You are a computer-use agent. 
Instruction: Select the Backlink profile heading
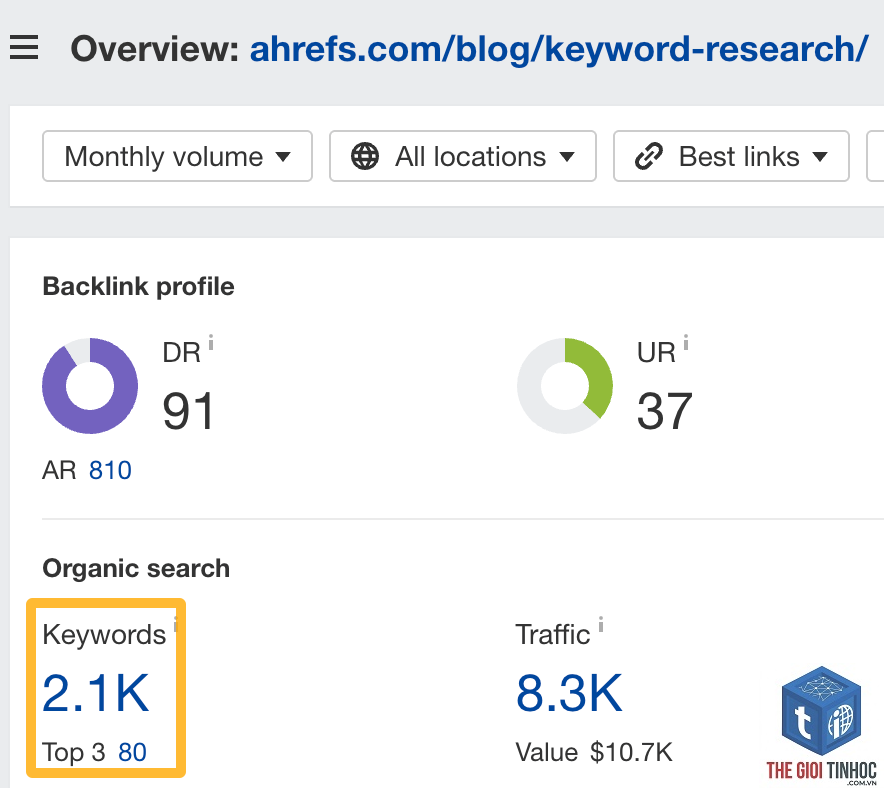tap(138, 286)
